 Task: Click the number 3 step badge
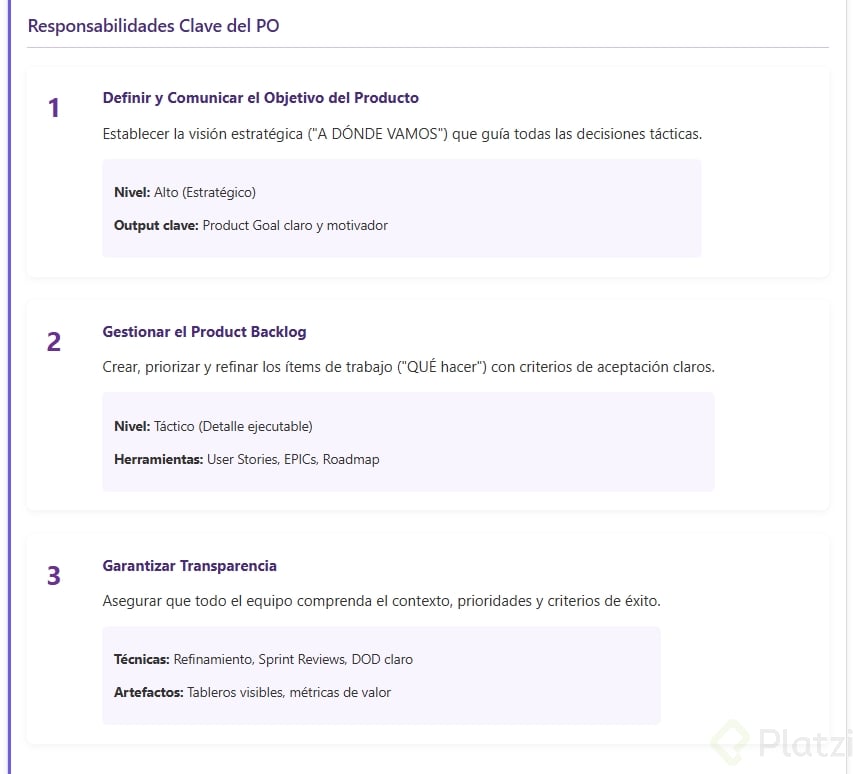click(x=54, y=576)
